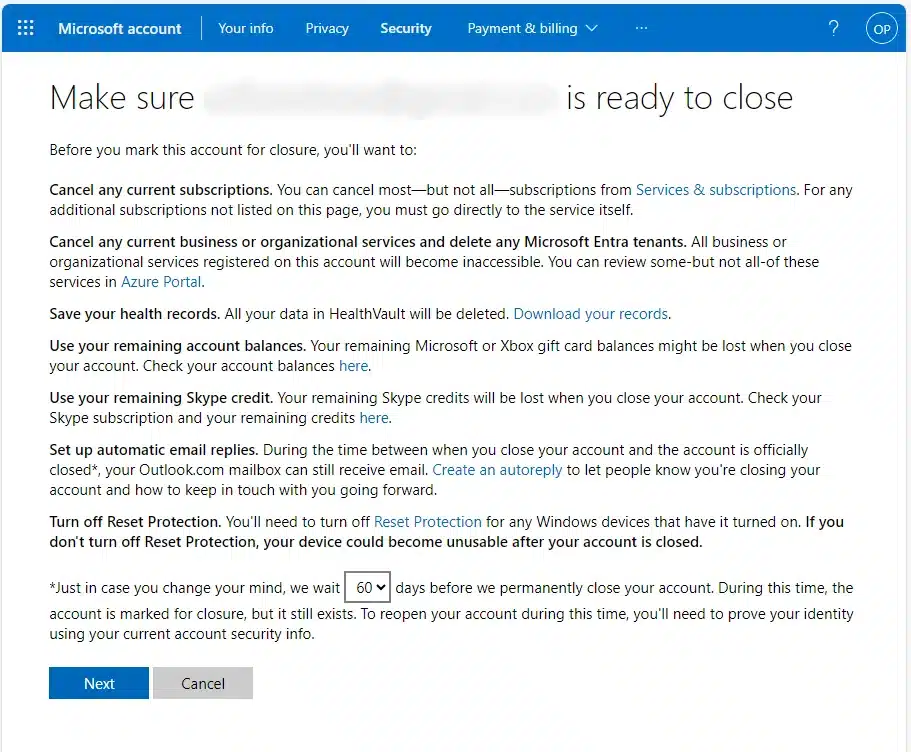
Task: Click 'Turn off Reset Protection.' heading text
Action: (135, 522)
